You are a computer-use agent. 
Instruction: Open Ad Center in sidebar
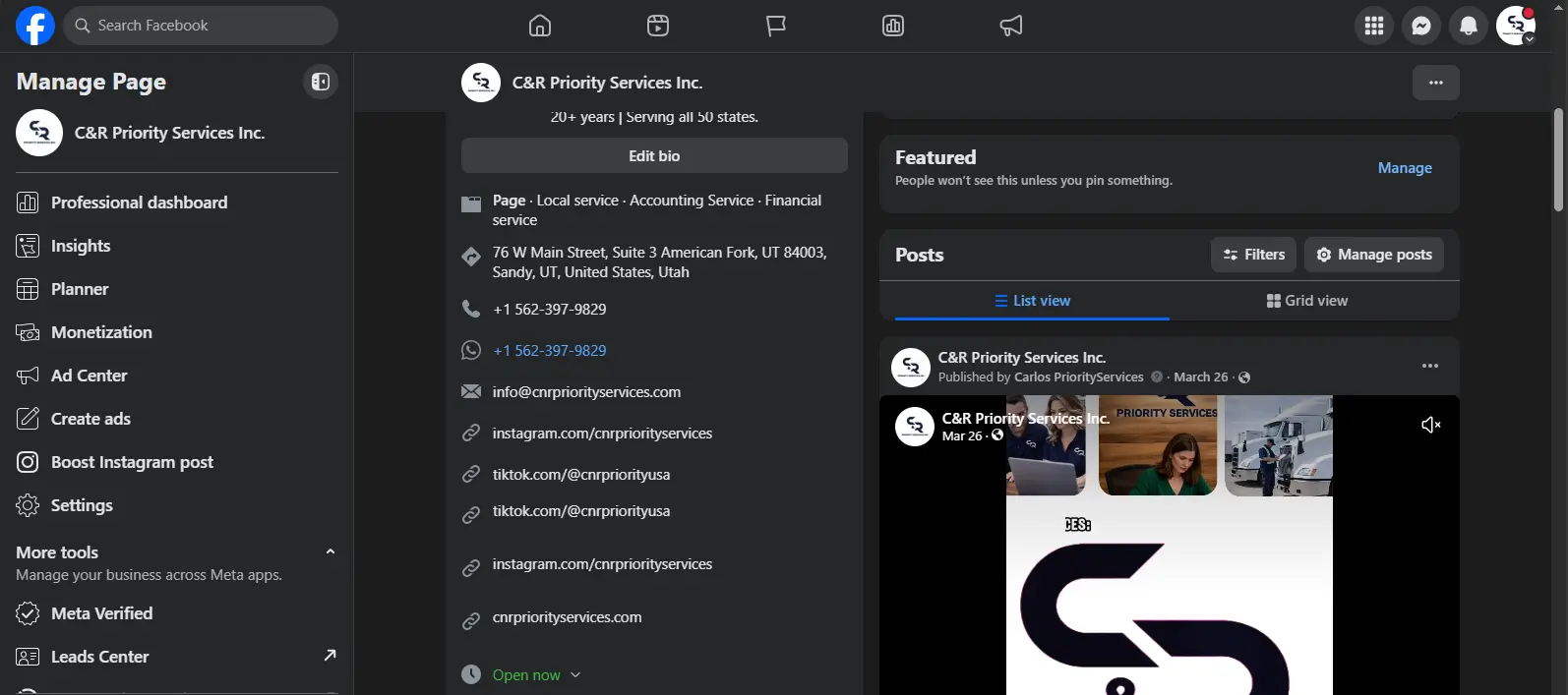tap(177, 376)
